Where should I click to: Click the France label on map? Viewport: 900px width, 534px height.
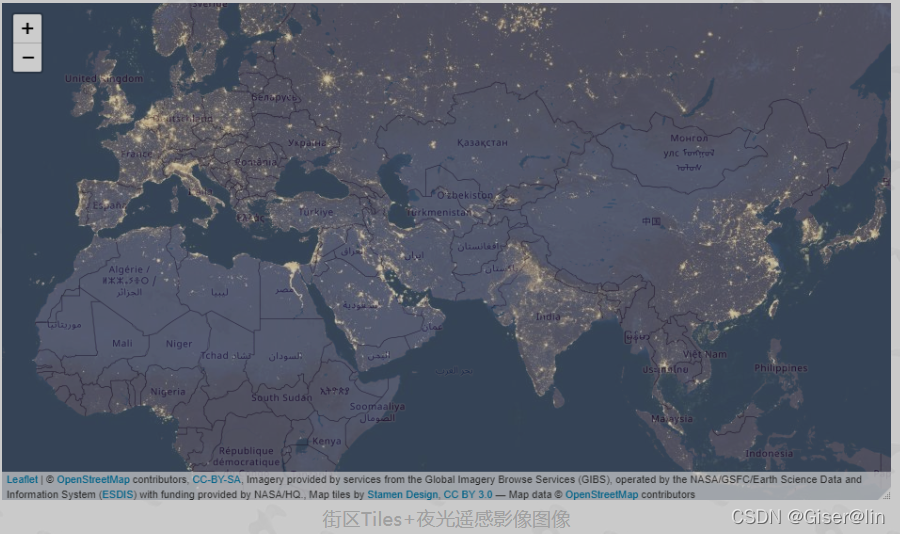[x=137, y=154]
